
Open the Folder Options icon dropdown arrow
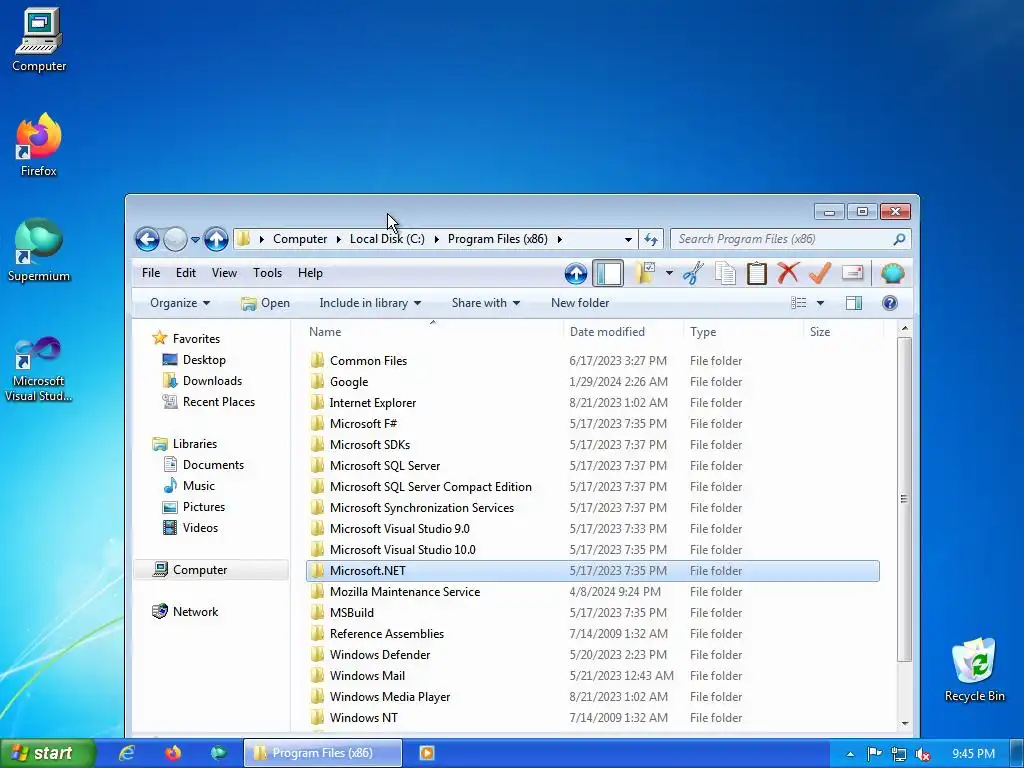click(669, 273)
